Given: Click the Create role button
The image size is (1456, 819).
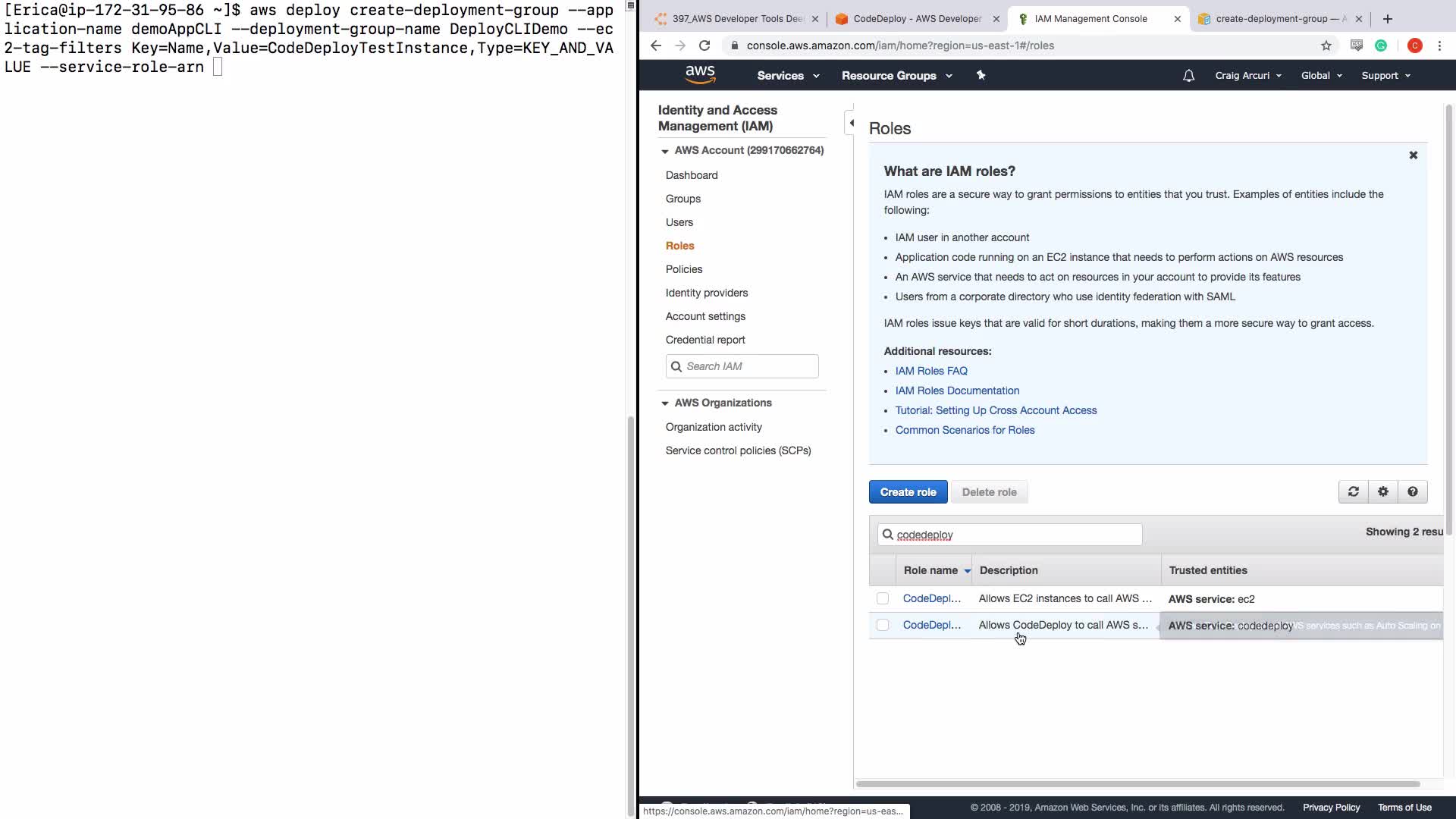Looking at the screenshot, I should click(908, 492).
